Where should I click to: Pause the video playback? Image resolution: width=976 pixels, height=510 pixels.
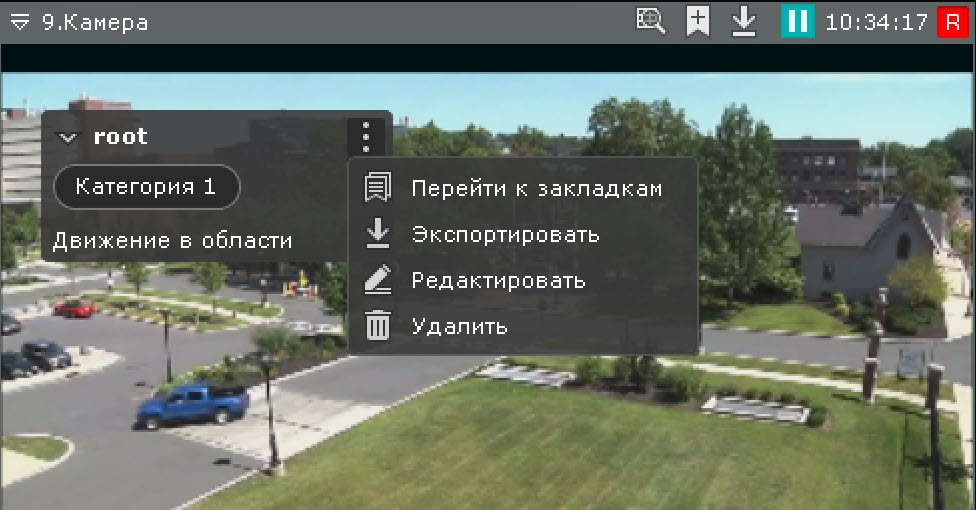797,22
